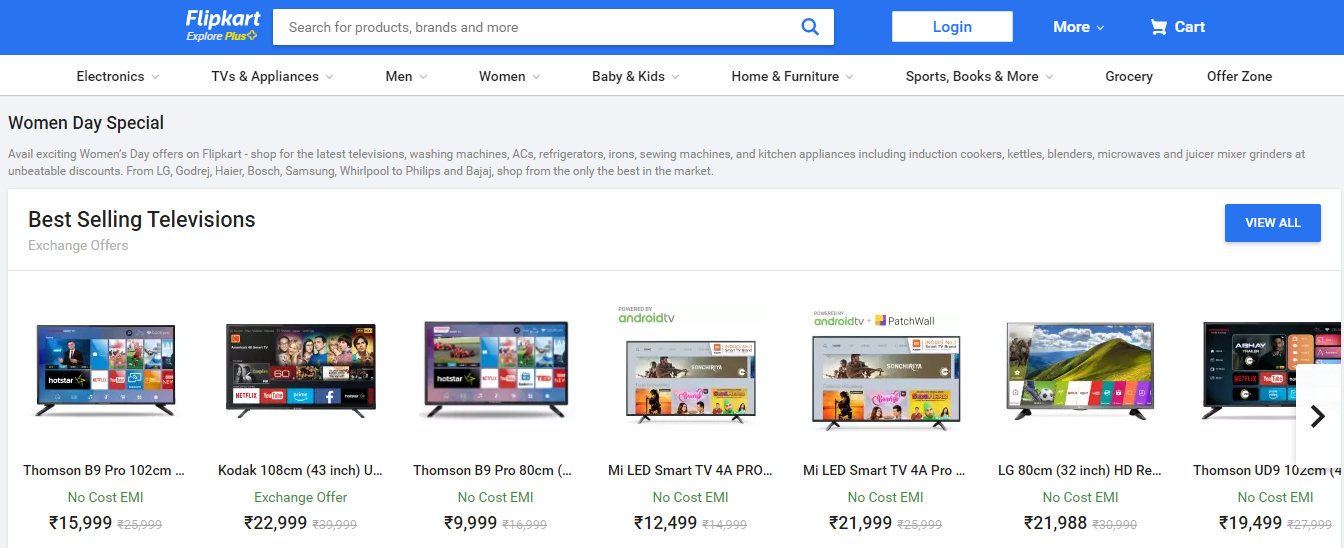Click the carousel next arrow
Image resolution: width=1344 pixels, height=548 pixels.
pyautogui.click(x=1318, y=417)
